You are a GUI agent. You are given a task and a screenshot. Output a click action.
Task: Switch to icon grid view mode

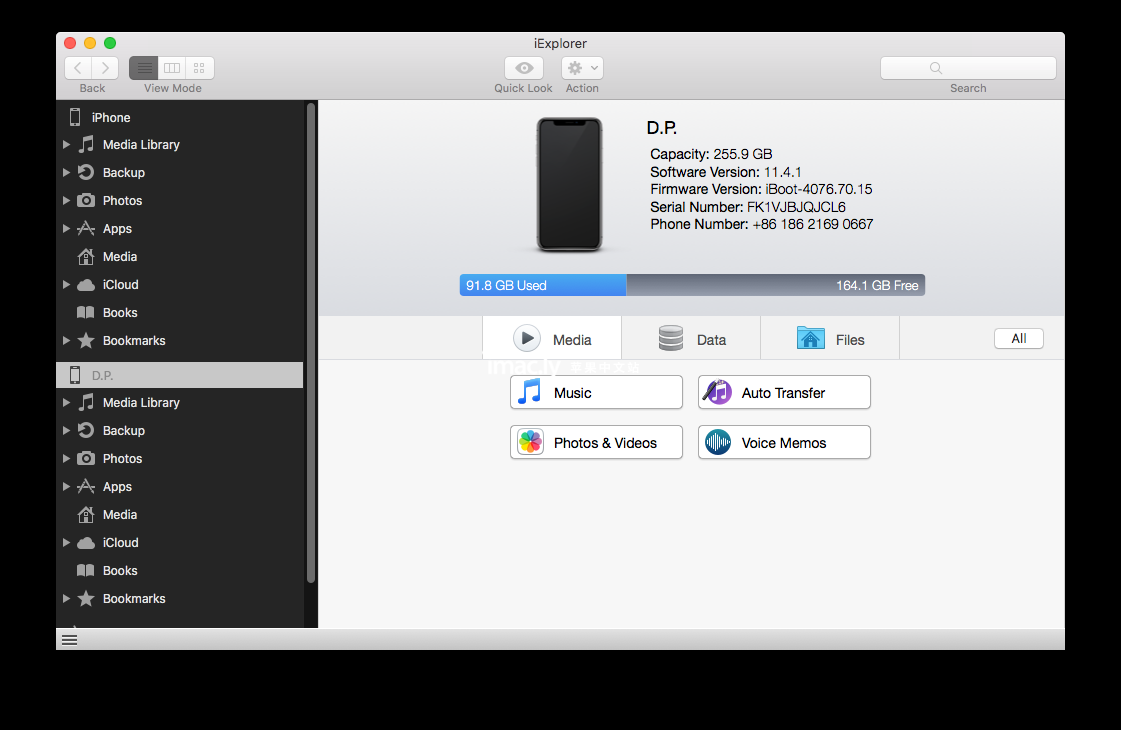(199, 68)
